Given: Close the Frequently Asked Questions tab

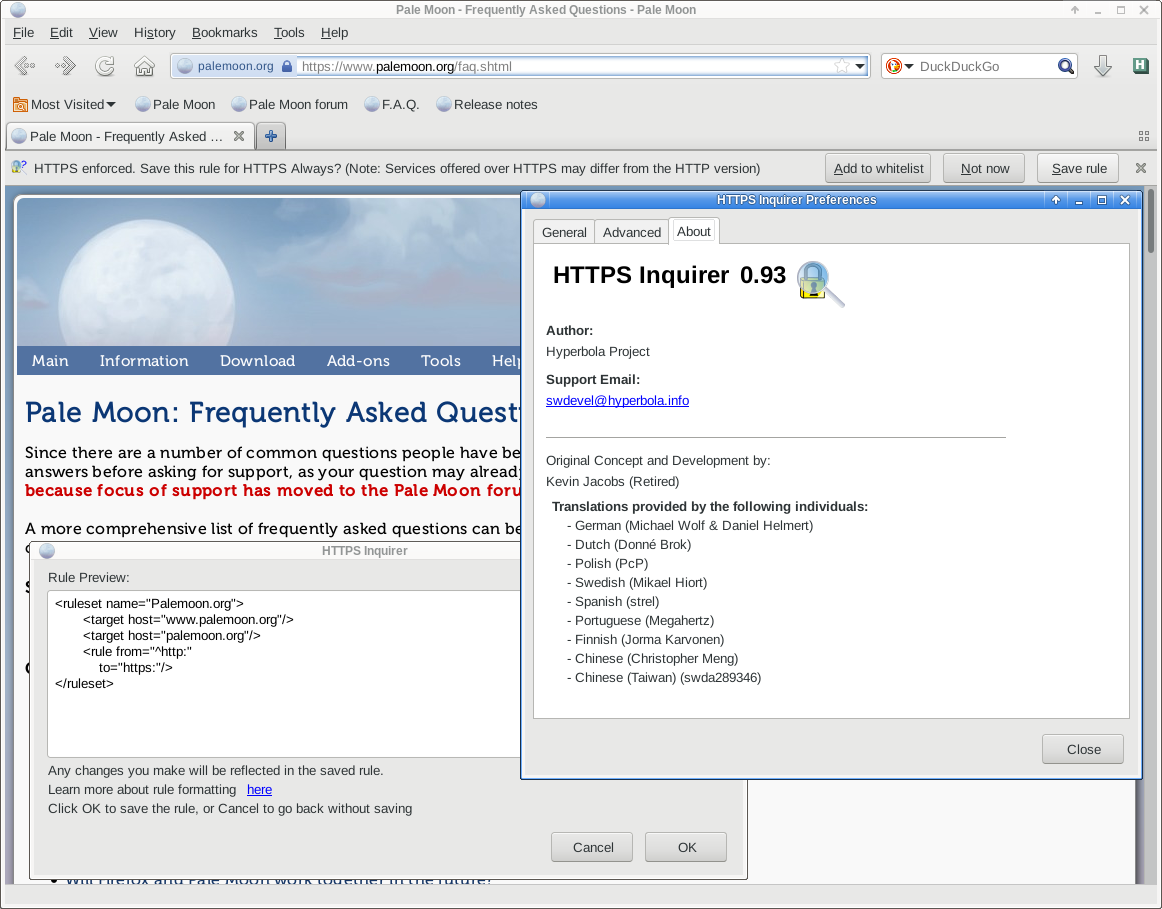Looking at the screenshot, I should [239, 136].
